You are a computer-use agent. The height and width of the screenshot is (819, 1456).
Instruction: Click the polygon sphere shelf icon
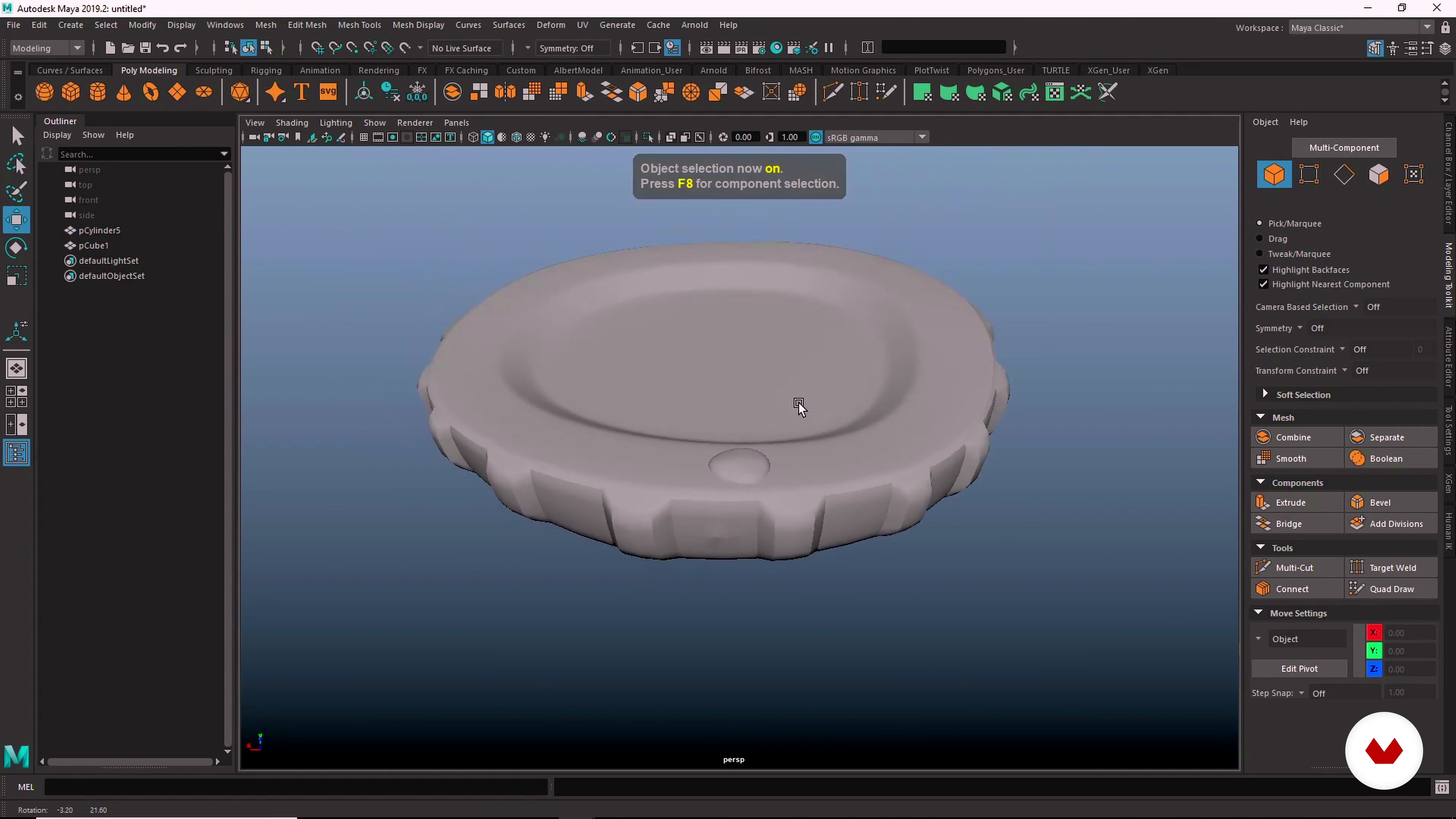click(45, 92)
